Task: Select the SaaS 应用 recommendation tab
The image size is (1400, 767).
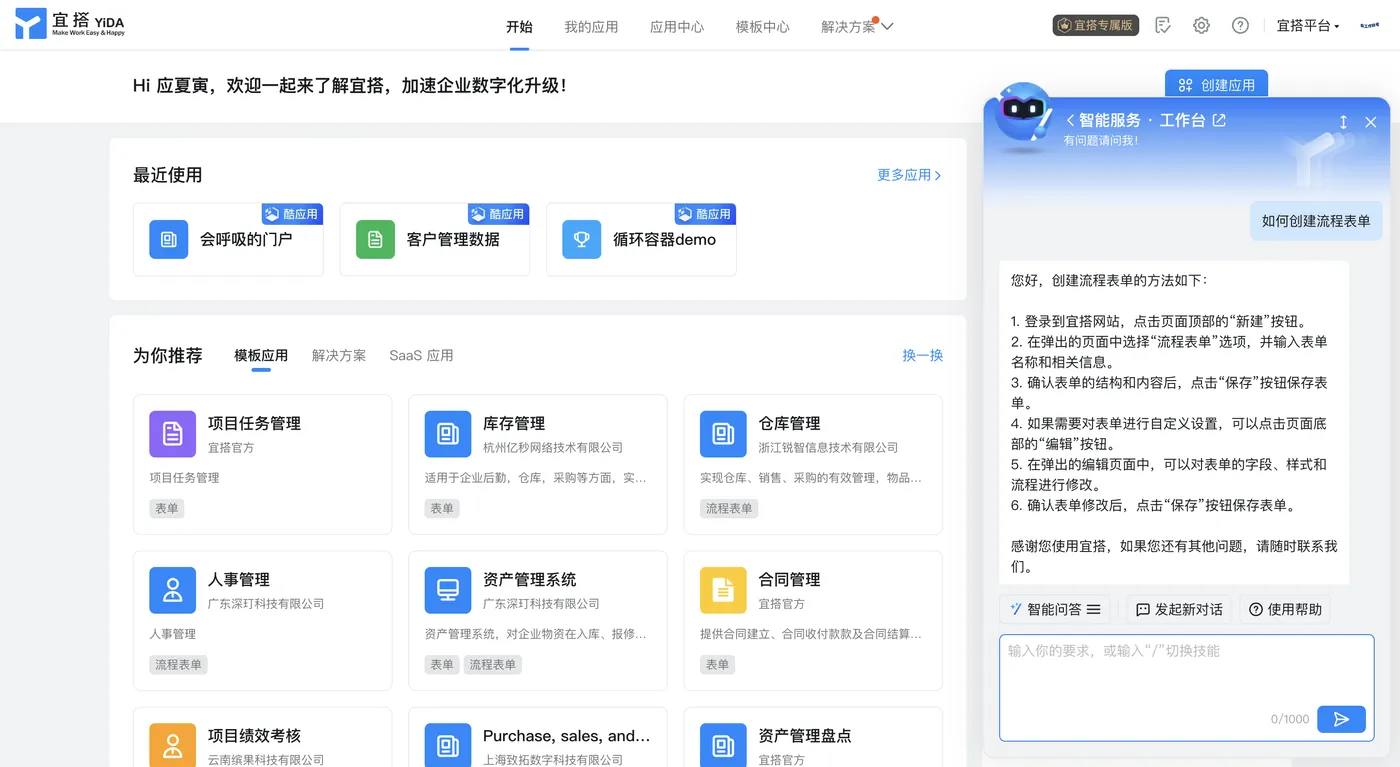Action: coord(421,355)
